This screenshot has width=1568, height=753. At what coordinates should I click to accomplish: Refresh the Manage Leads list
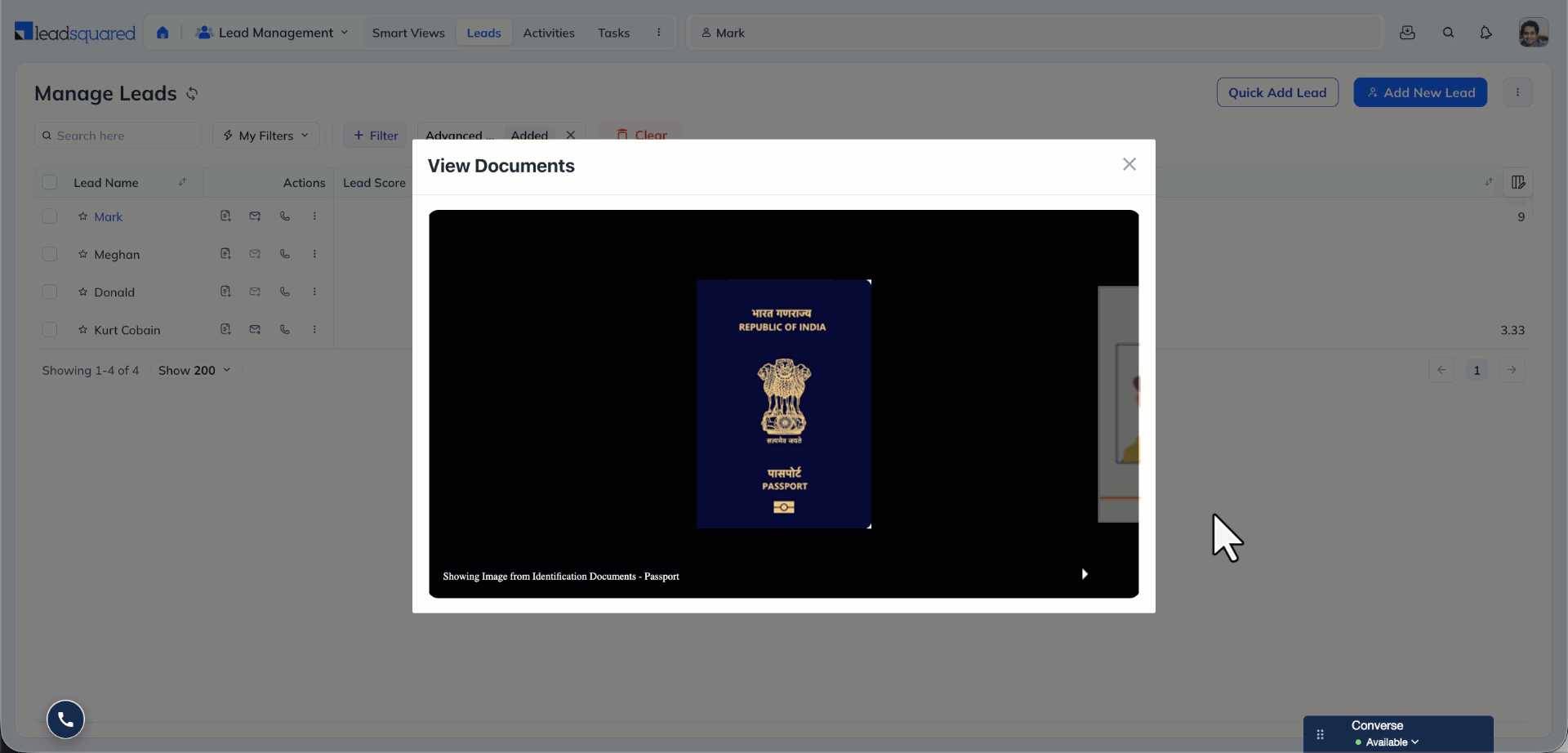pos(192,94)
